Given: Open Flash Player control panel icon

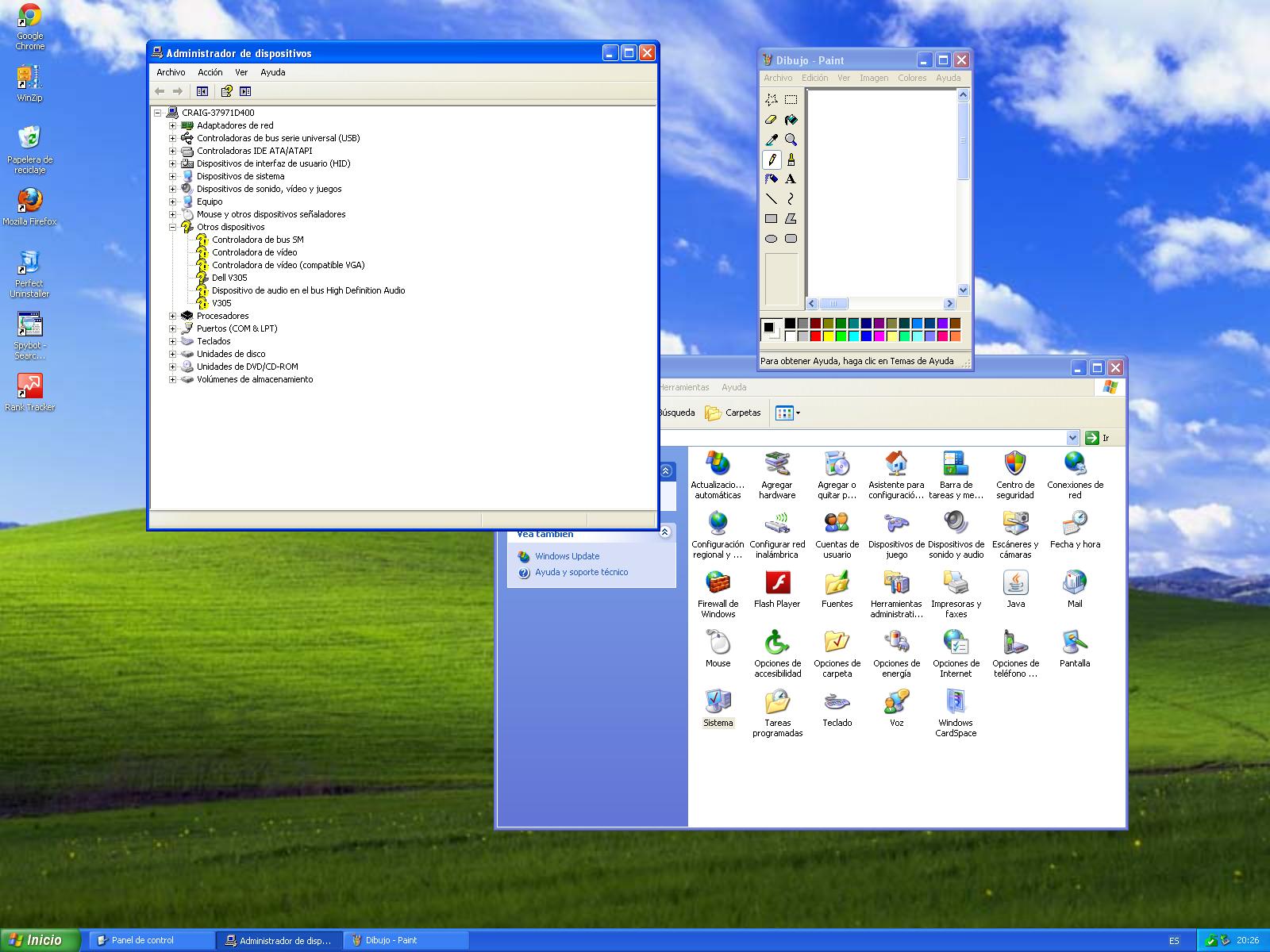Looking at the screenshot, I should coord(777,589).
